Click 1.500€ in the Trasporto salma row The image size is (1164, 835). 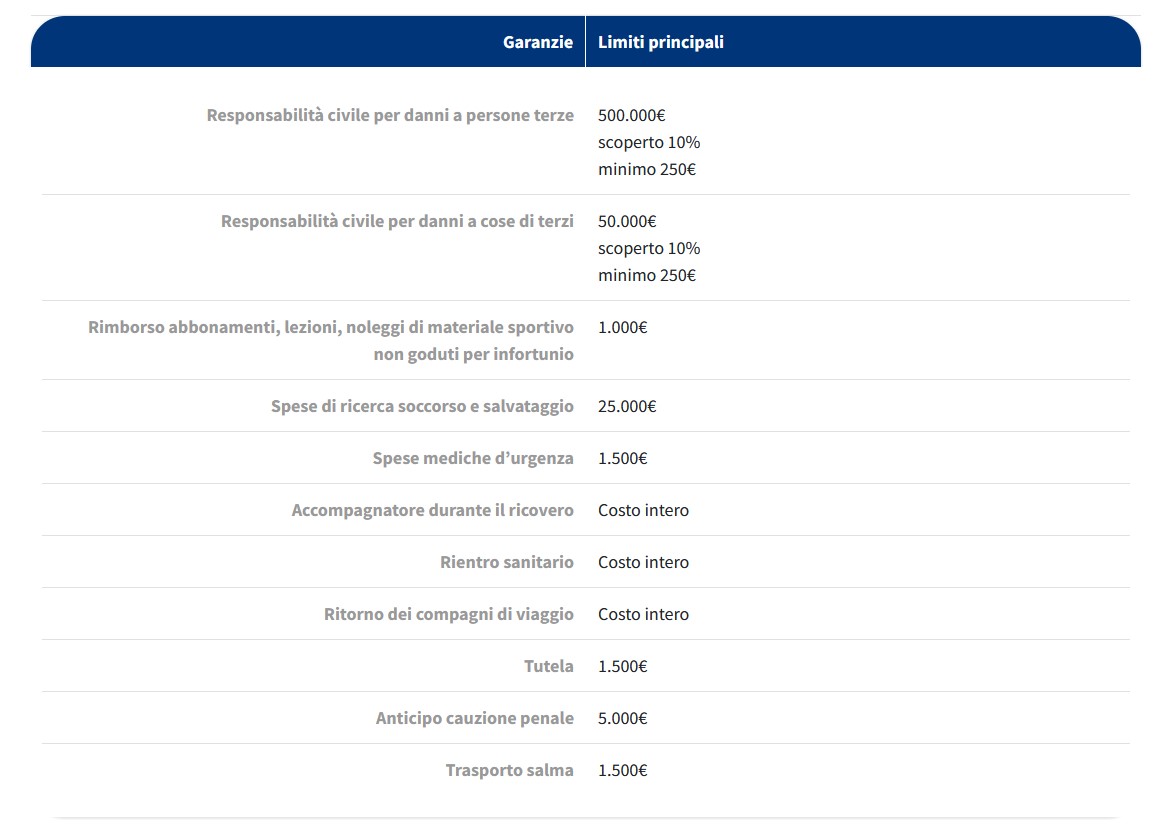point(622,770)
